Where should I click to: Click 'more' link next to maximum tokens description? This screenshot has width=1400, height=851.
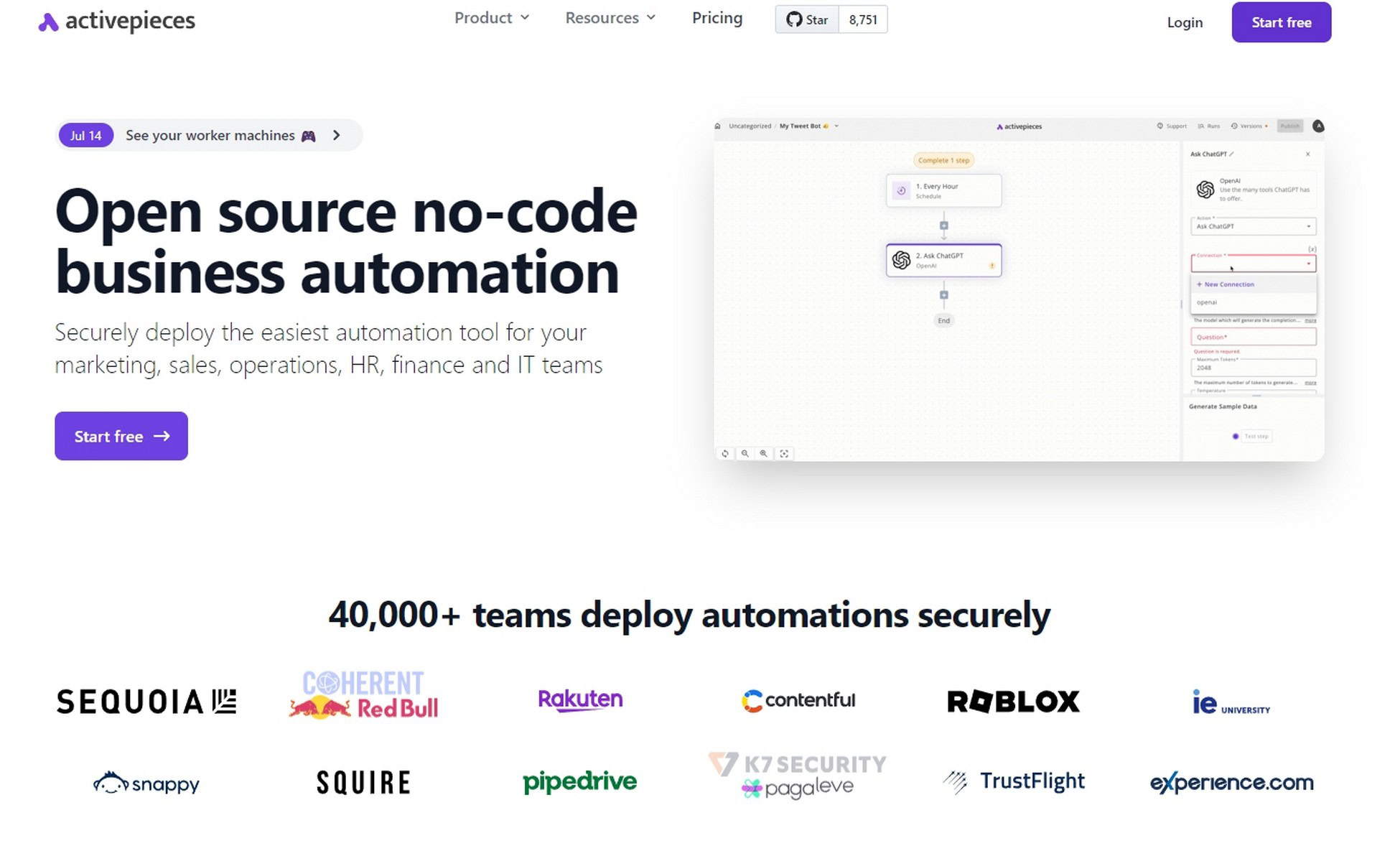coord(1310,383)
